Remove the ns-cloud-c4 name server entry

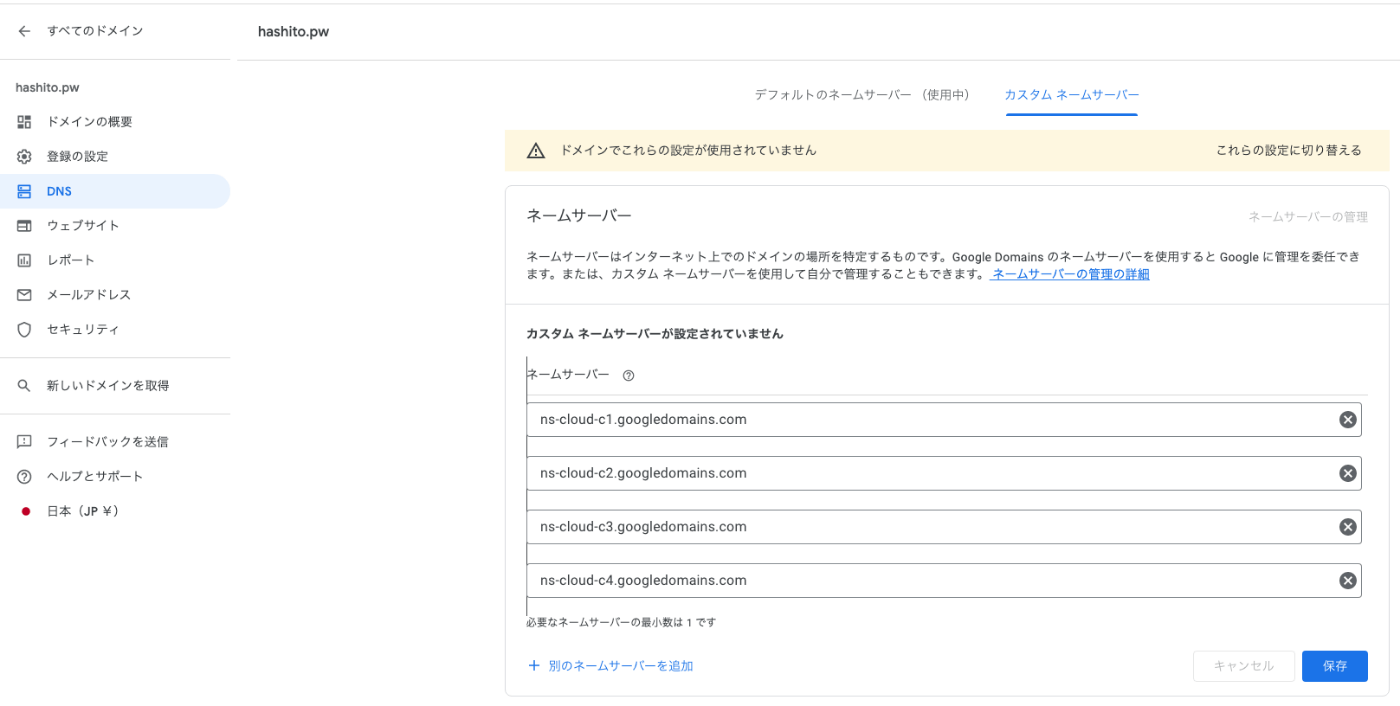pos(1347,580)
